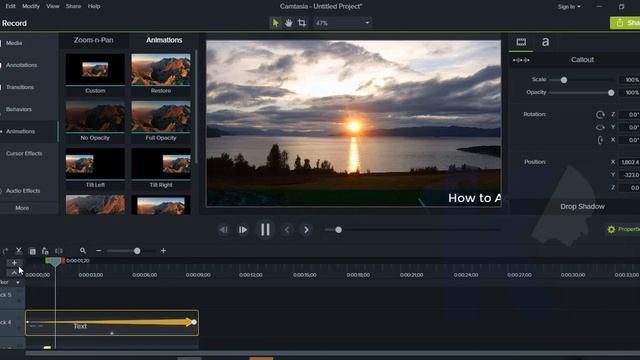Adjust the Scale slider handle

564,80
